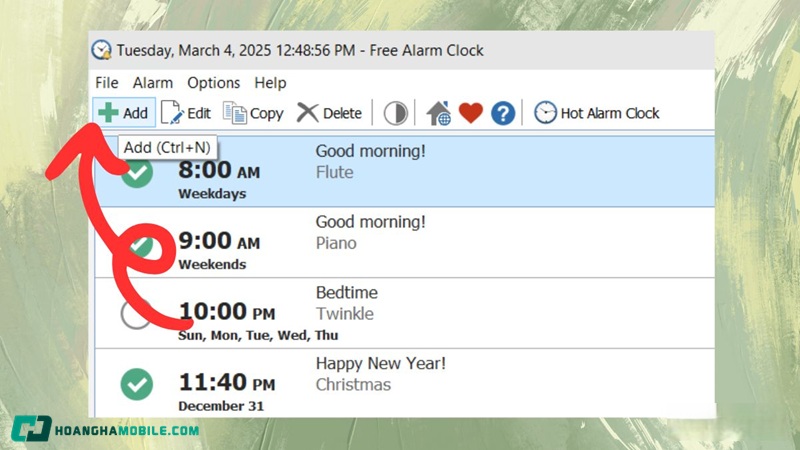This screenshot has width=800, height=450.
Task: Enable the 10:00 PM Bedtime alarm circle
Action: pyautogui.click(x=135, y=313)
